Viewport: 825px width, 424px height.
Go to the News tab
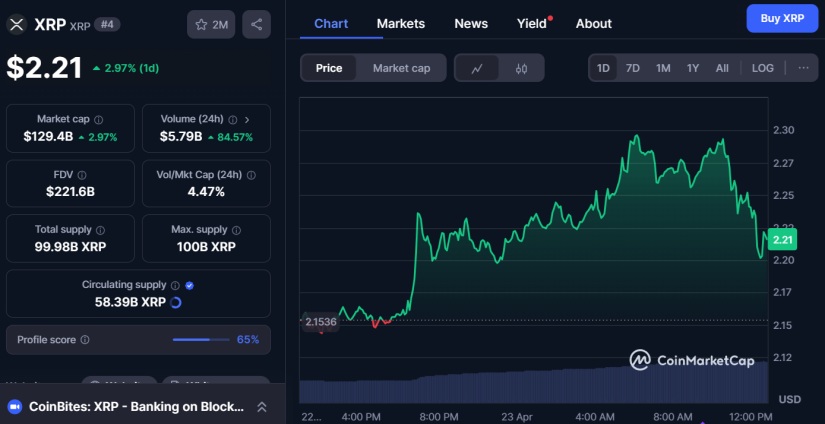tap(471, 23)
